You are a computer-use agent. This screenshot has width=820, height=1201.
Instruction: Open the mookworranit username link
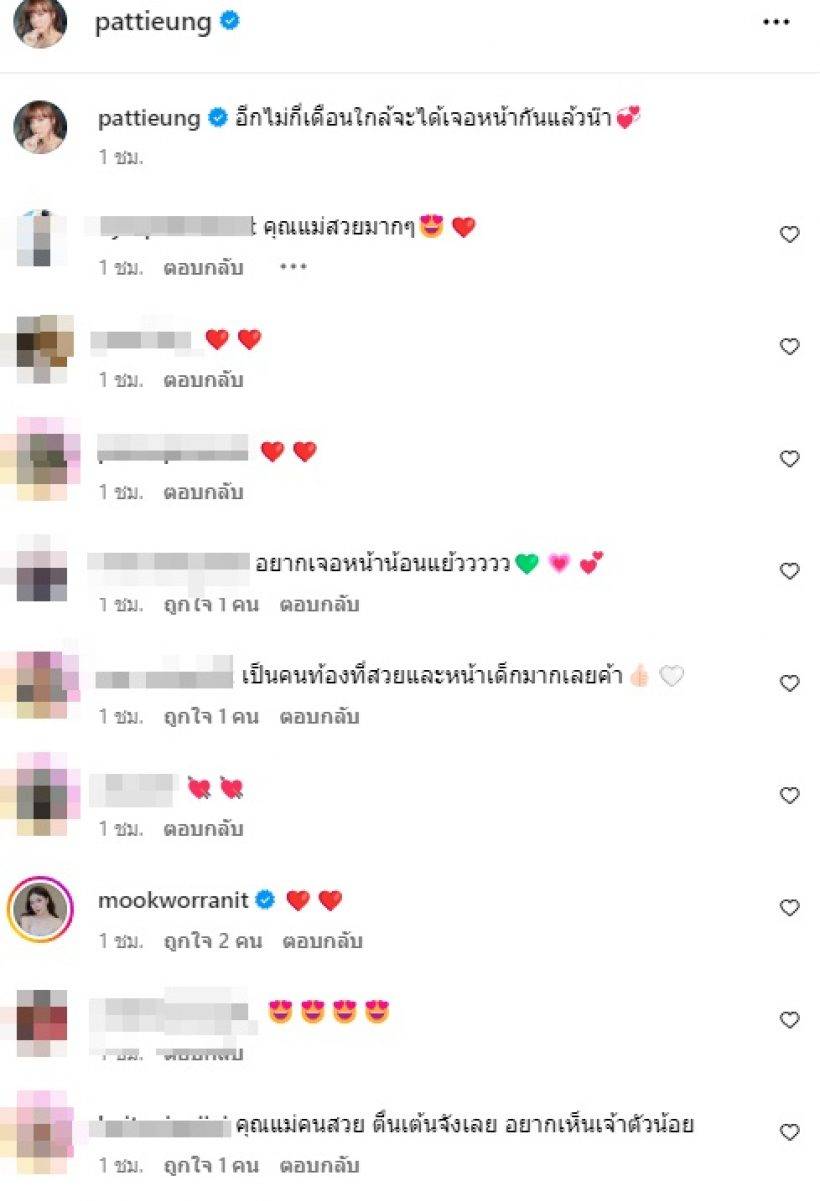[x=174, y=900]
